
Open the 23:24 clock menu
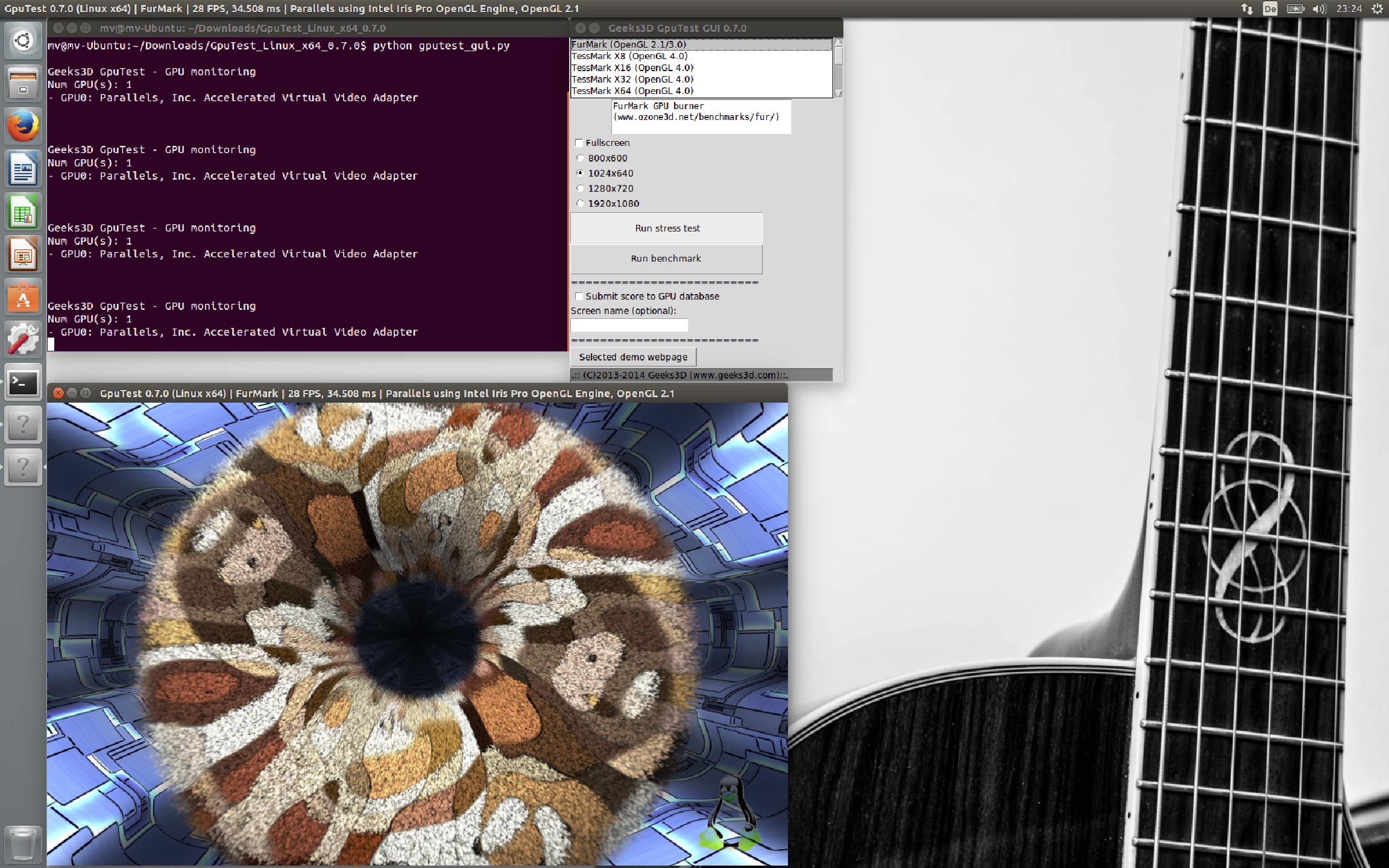pyautogui.click(x=1349, y=8)
